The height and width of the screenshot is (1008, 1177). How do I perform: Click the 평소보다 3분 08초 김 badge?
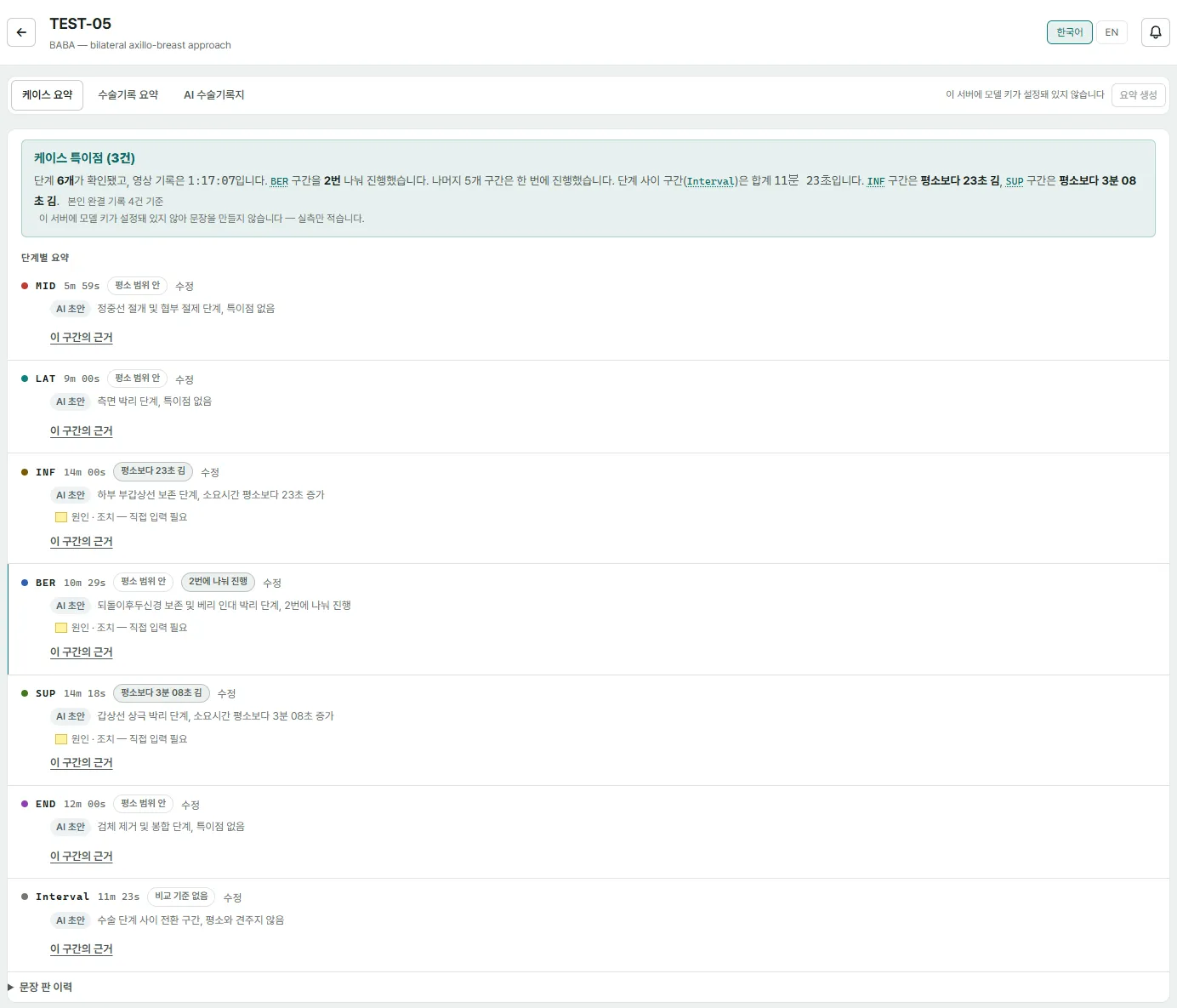tap(162, 693)
